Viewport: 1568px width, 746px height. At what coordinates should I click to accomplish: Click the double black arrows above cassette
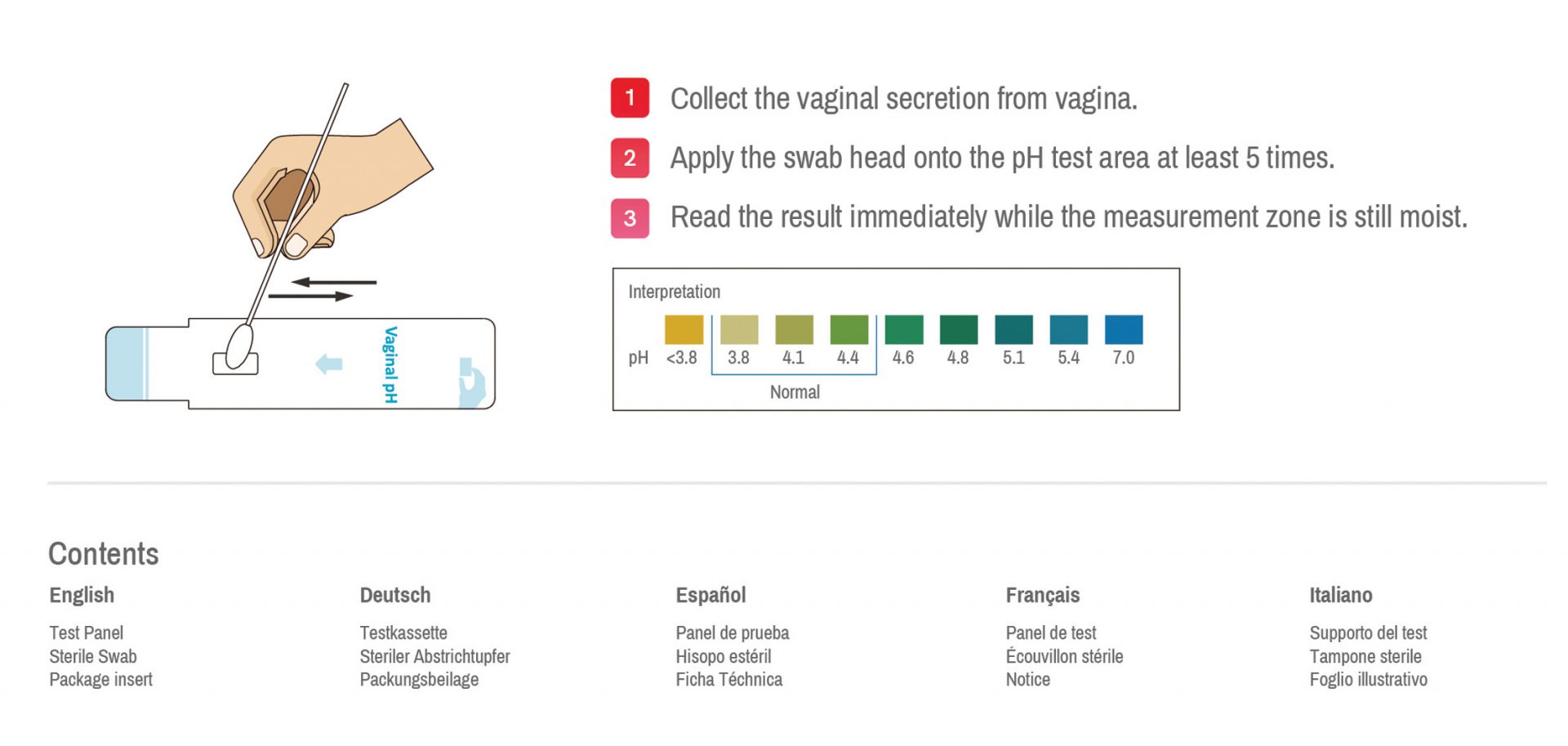(x=323, y=288)
